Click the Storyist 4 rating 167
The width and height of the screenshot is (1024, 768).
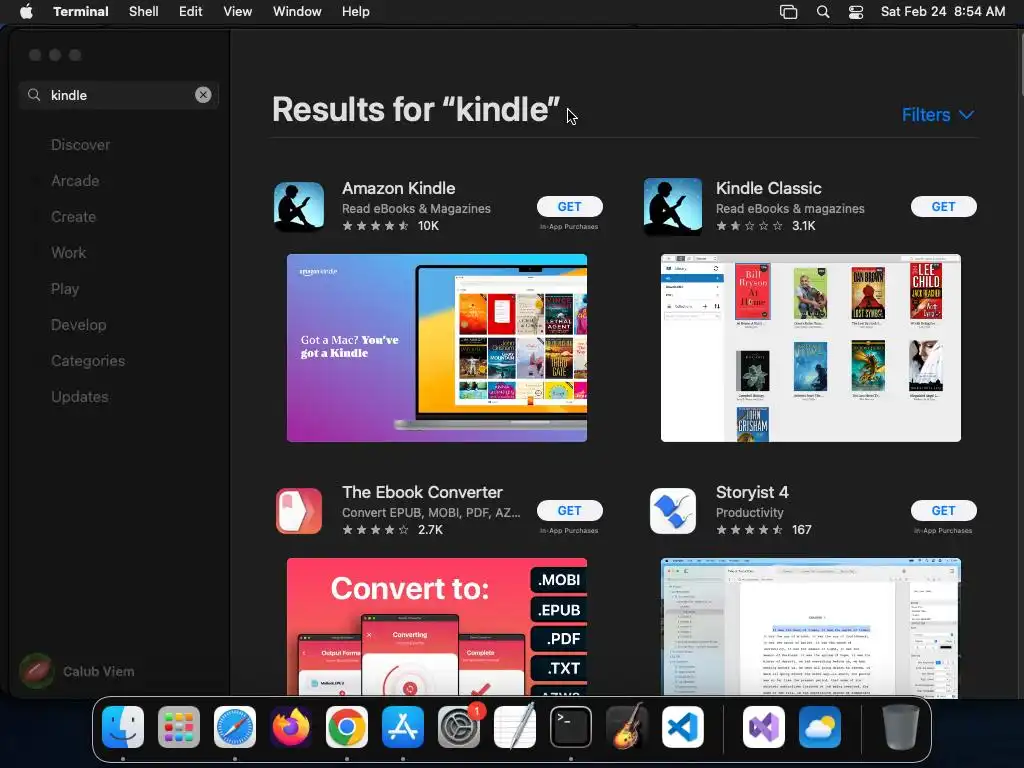[x=763, y=530]
